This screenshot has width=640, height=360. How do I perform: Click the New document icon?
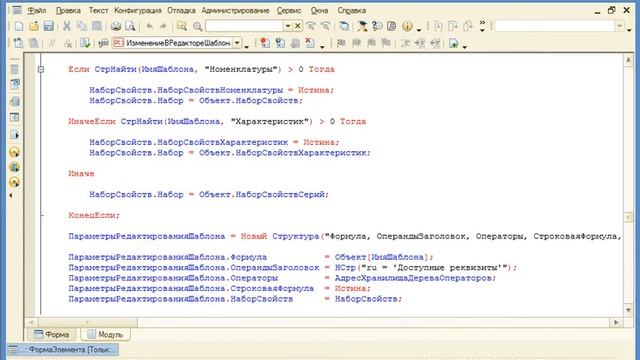click(x=19, y=27)
